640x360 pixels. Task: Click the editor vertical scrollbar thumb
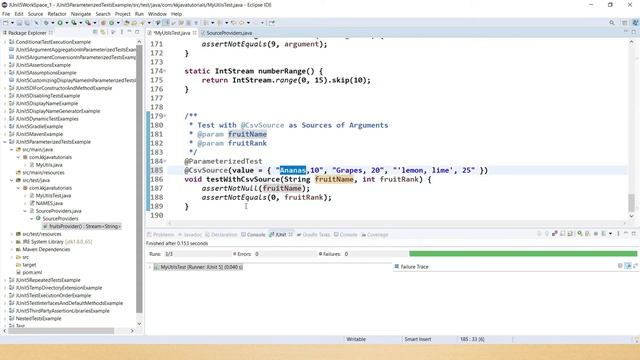point(631,202)
